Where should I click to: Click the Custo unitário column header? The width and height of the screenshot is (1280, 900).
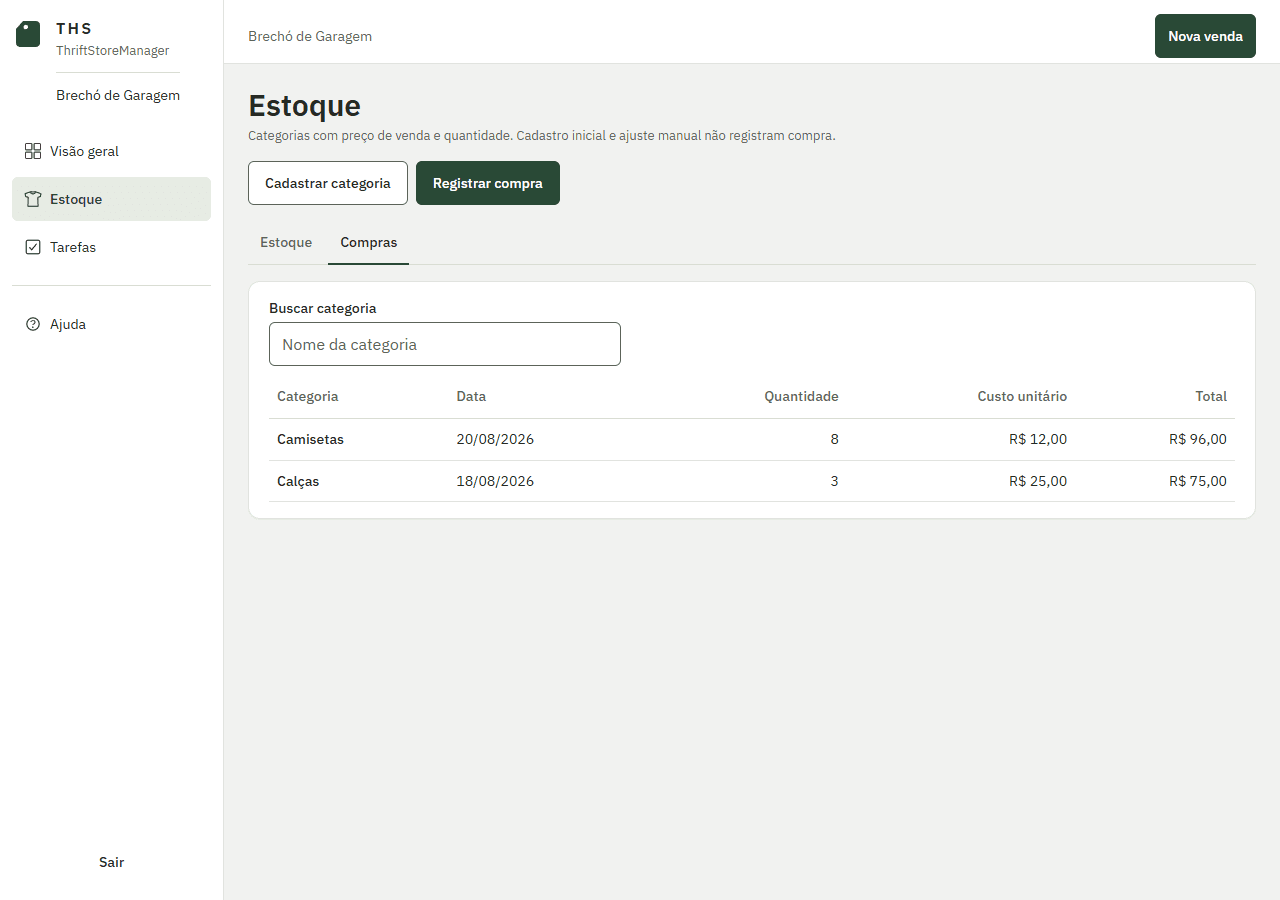(x=1022, y=396)
